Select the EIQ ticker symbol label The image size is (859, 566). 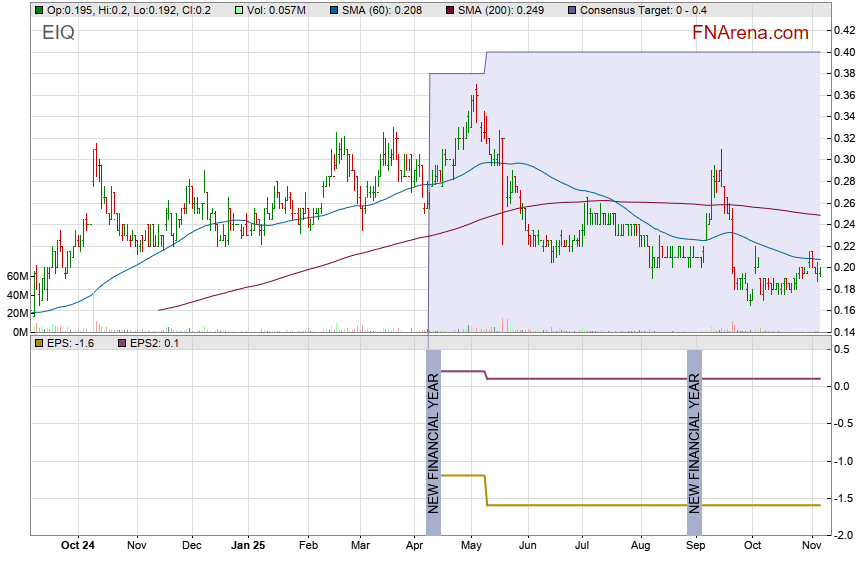pyautogui.click(x=58, y=33)
